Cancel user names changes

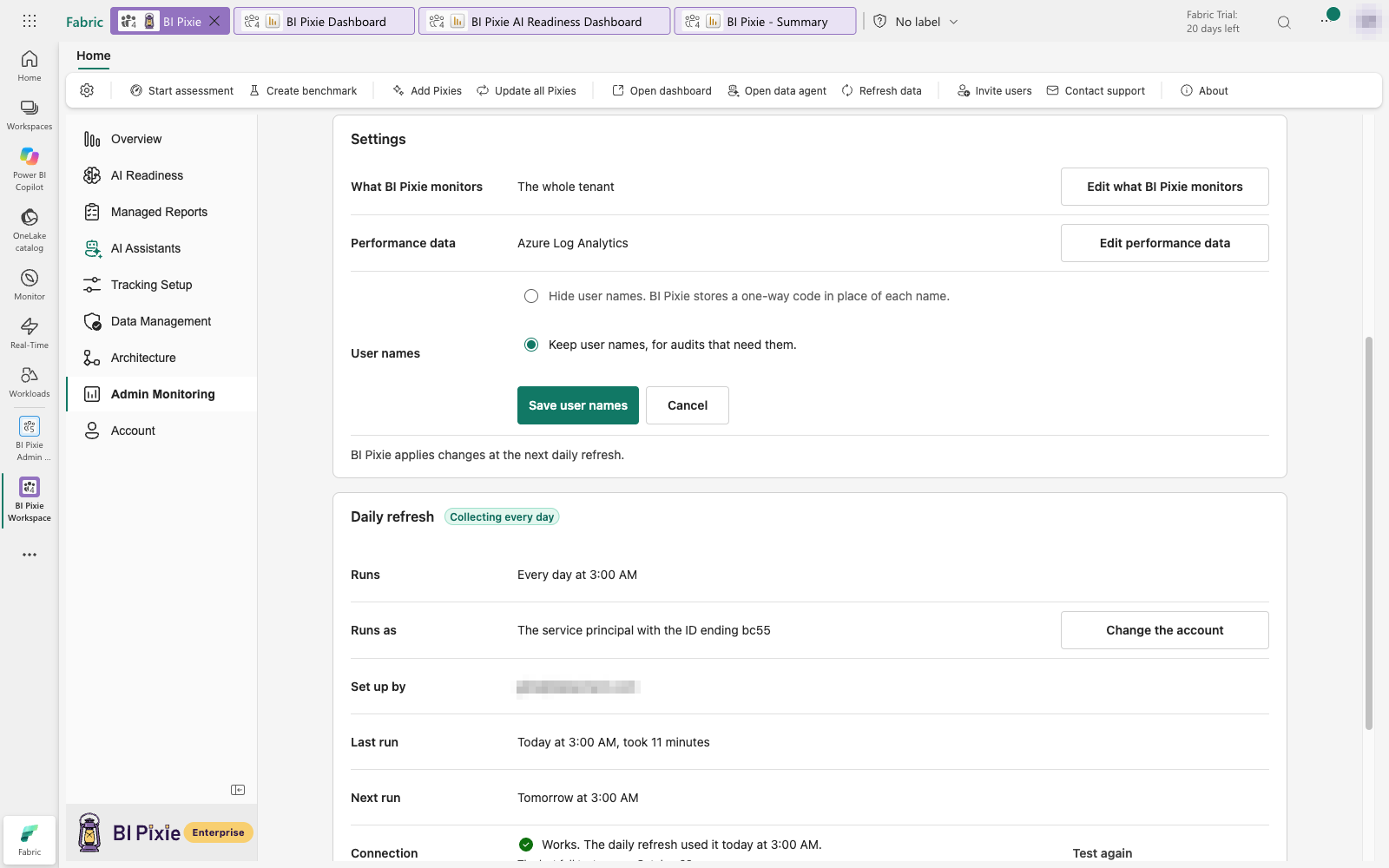coord(688,405)
